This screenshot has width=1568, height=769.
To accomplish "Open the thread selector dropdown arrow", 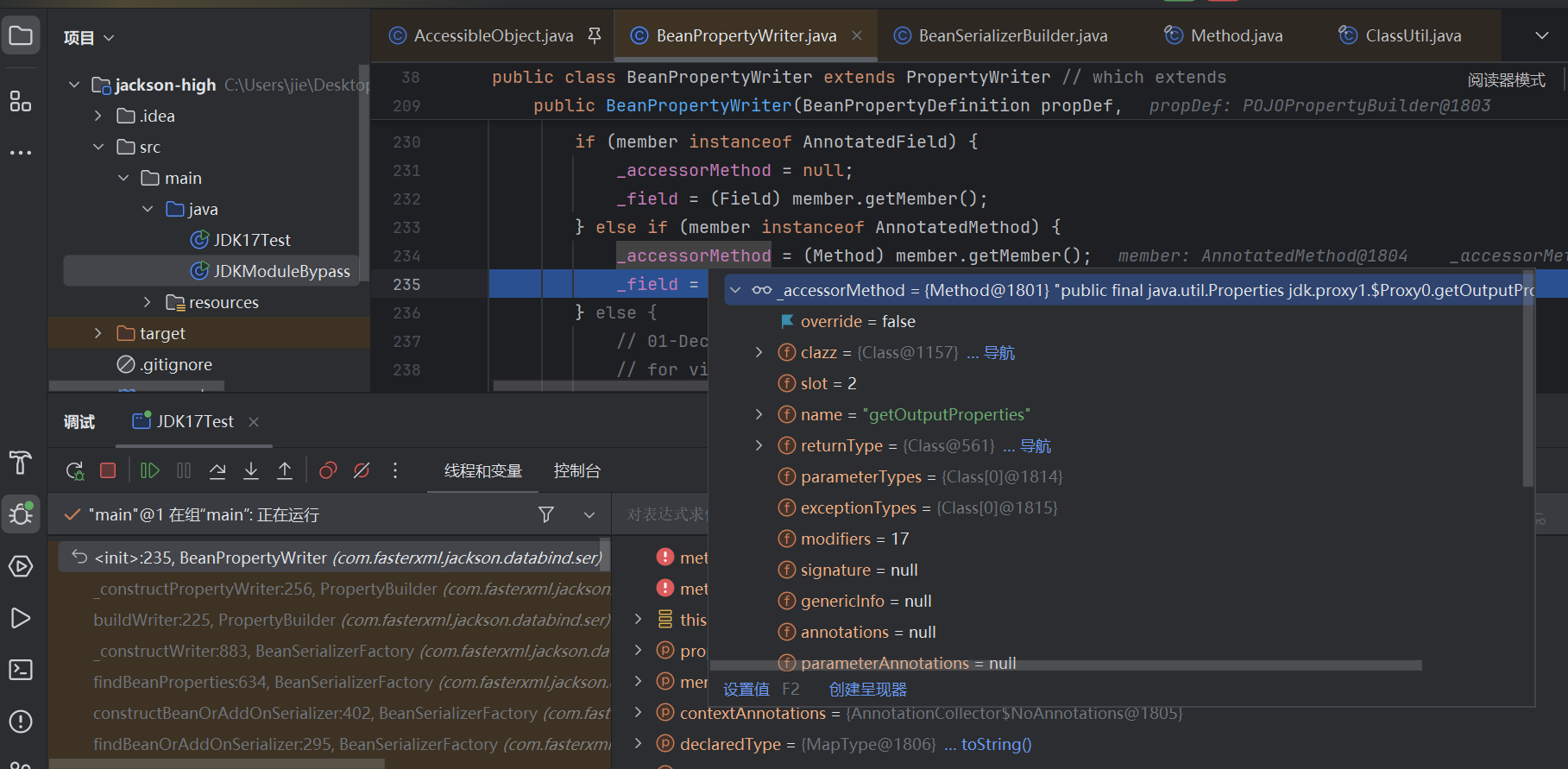I will click(589, 515).
